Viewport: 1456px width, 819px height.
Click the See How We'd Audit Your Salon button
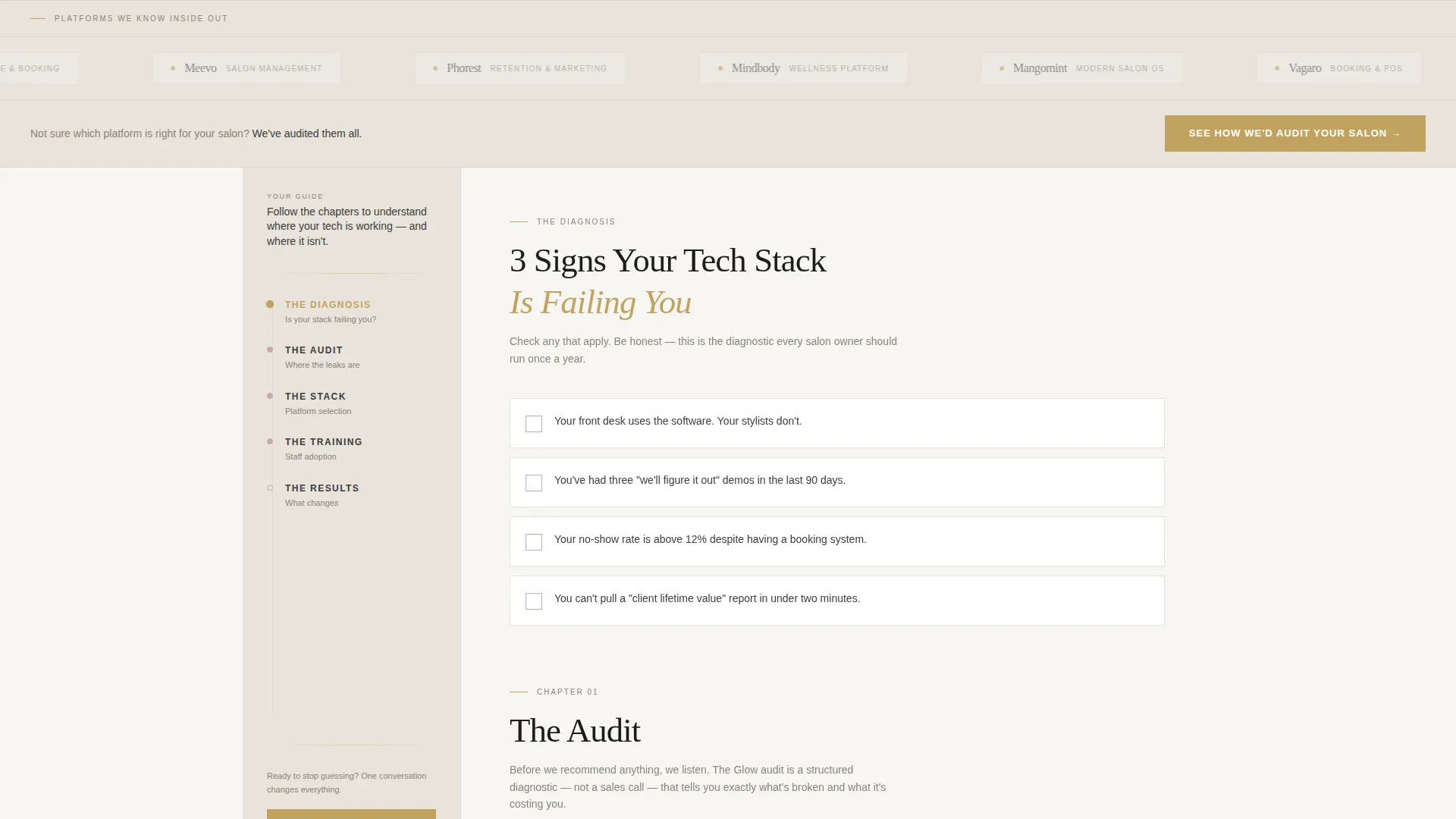1294,133
